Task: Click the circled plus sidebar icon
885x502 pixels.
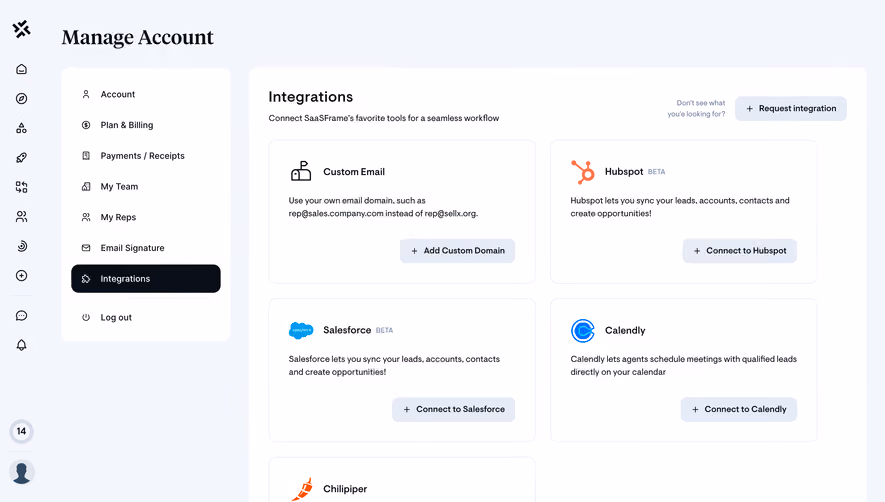Action: (21, 276)
